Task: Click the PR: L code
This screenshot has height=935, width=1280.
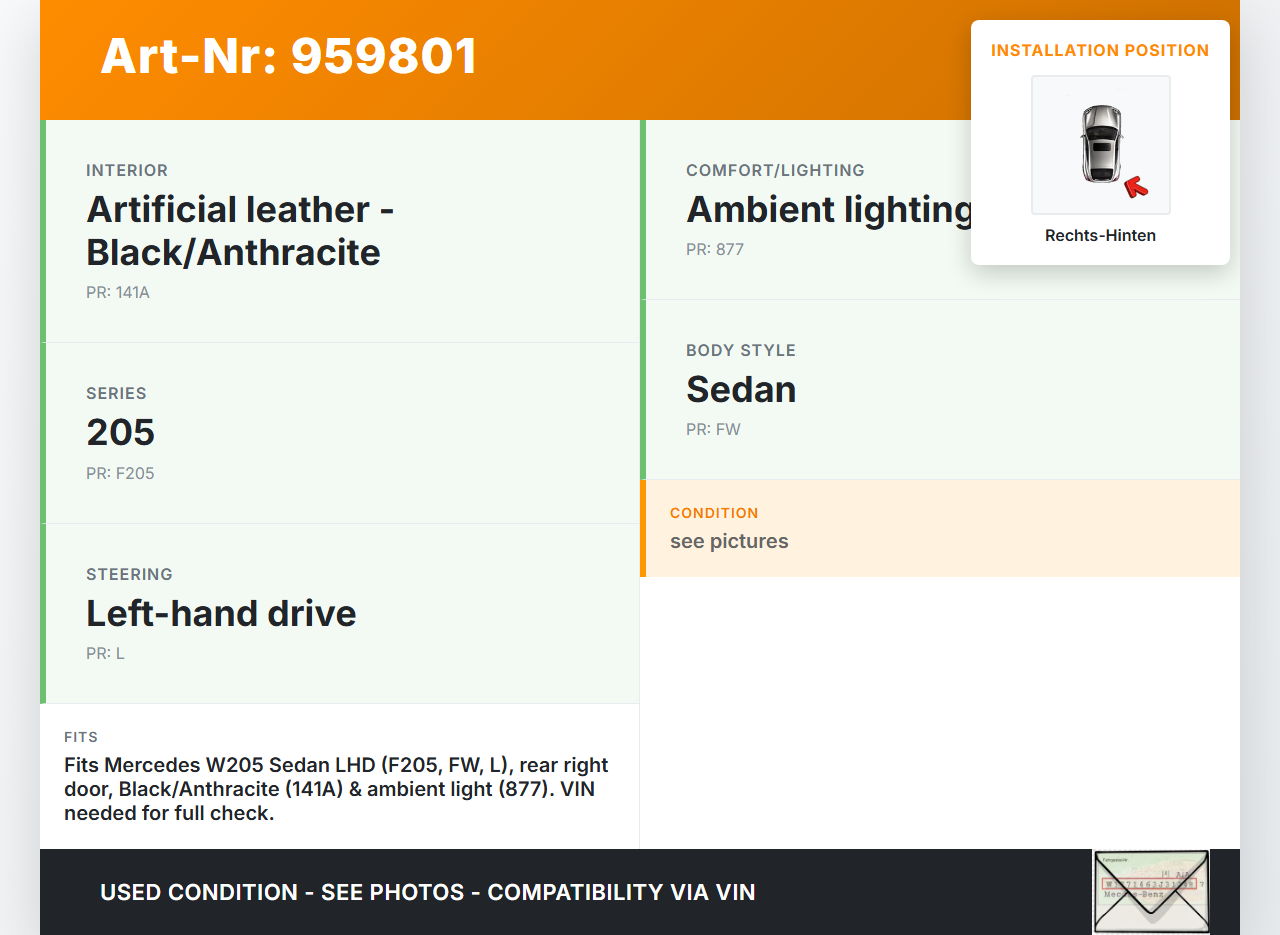Action: click(x=105, y=654)
